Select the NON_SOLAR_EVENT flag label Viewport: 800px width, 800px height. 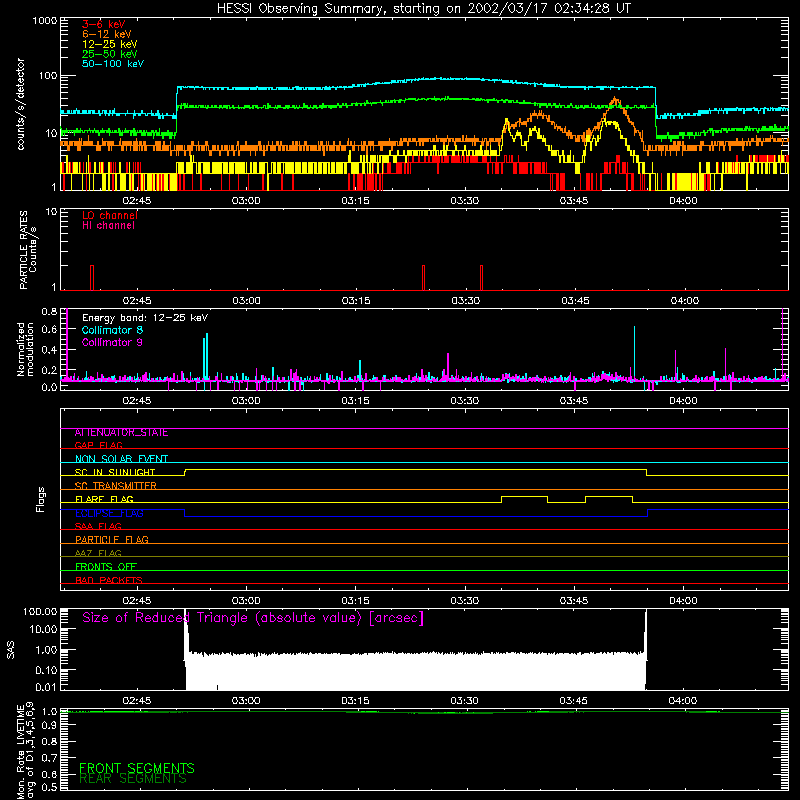pos(121,459)
